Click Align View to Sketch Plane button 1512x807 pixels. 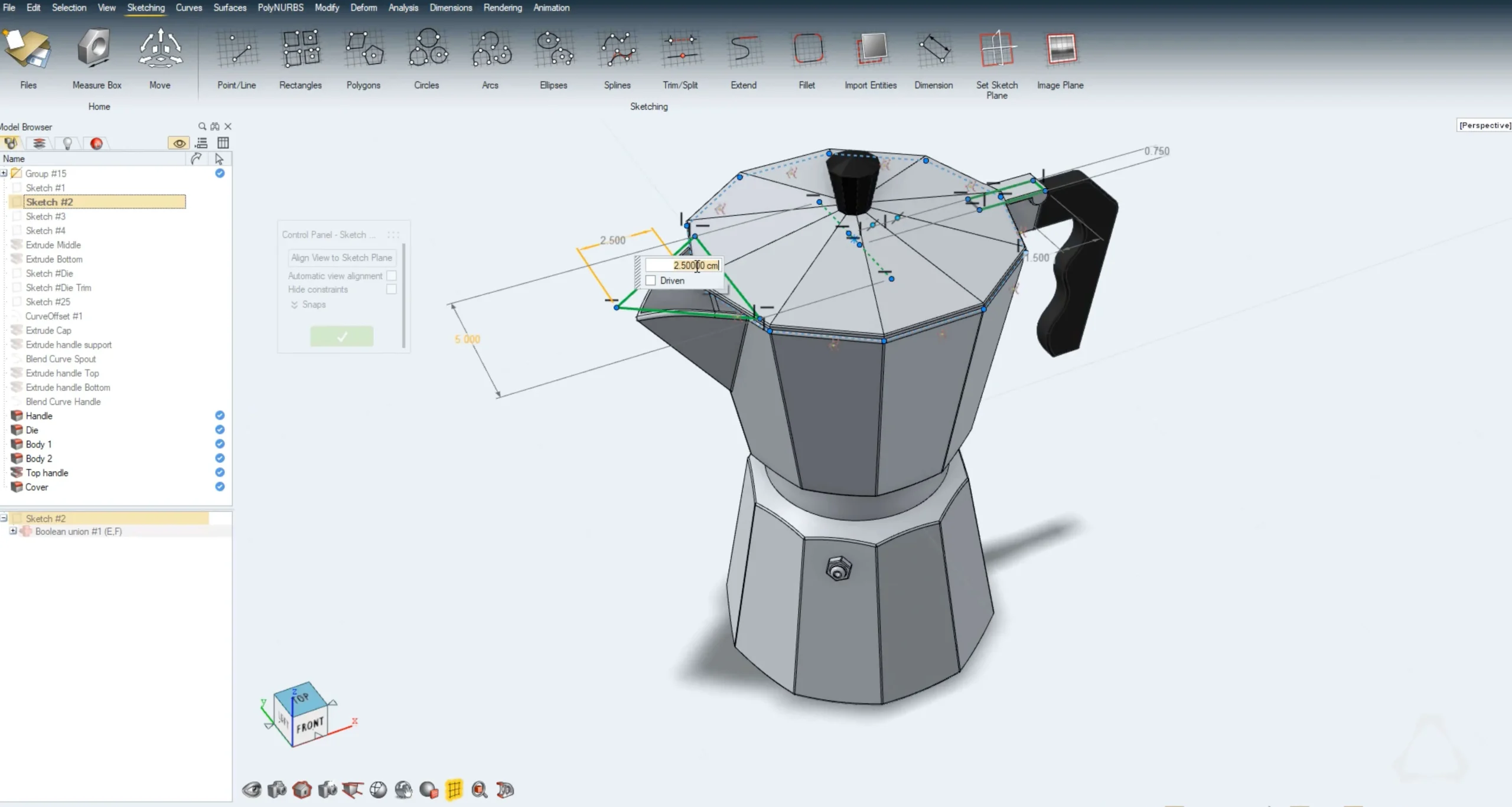[x=341, y=258]
